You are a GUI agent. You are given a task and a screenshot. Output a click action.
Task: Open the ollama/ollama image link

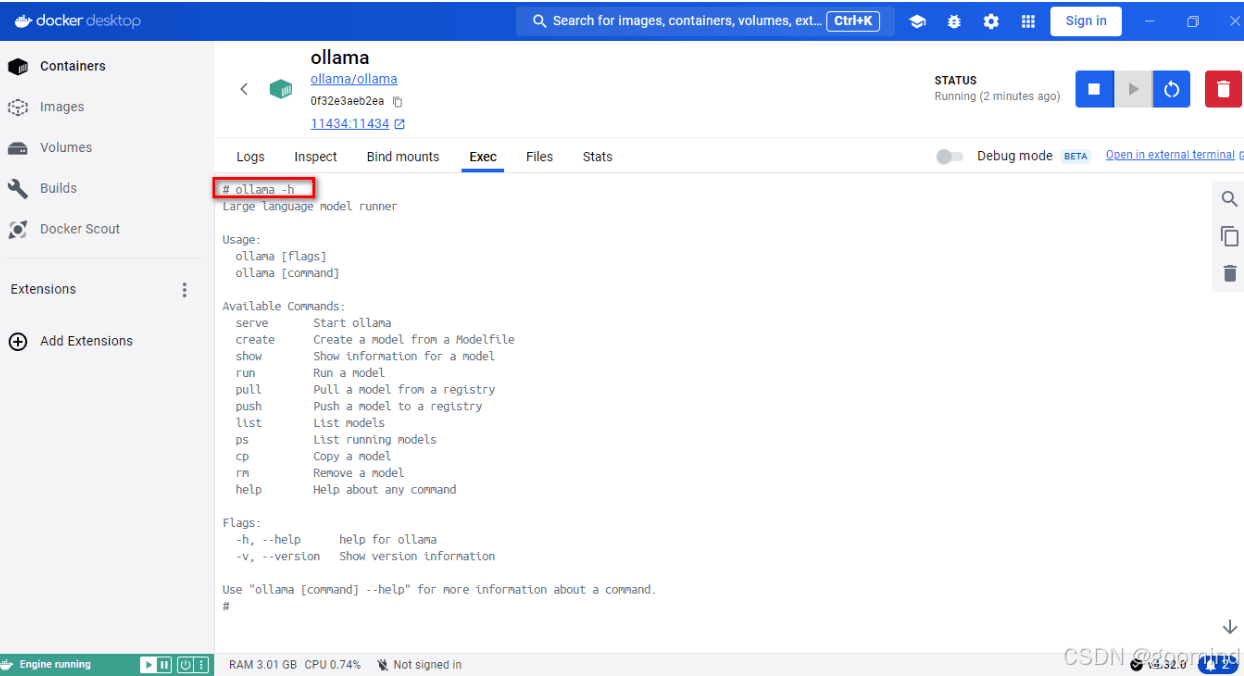(x=354, y=79)
